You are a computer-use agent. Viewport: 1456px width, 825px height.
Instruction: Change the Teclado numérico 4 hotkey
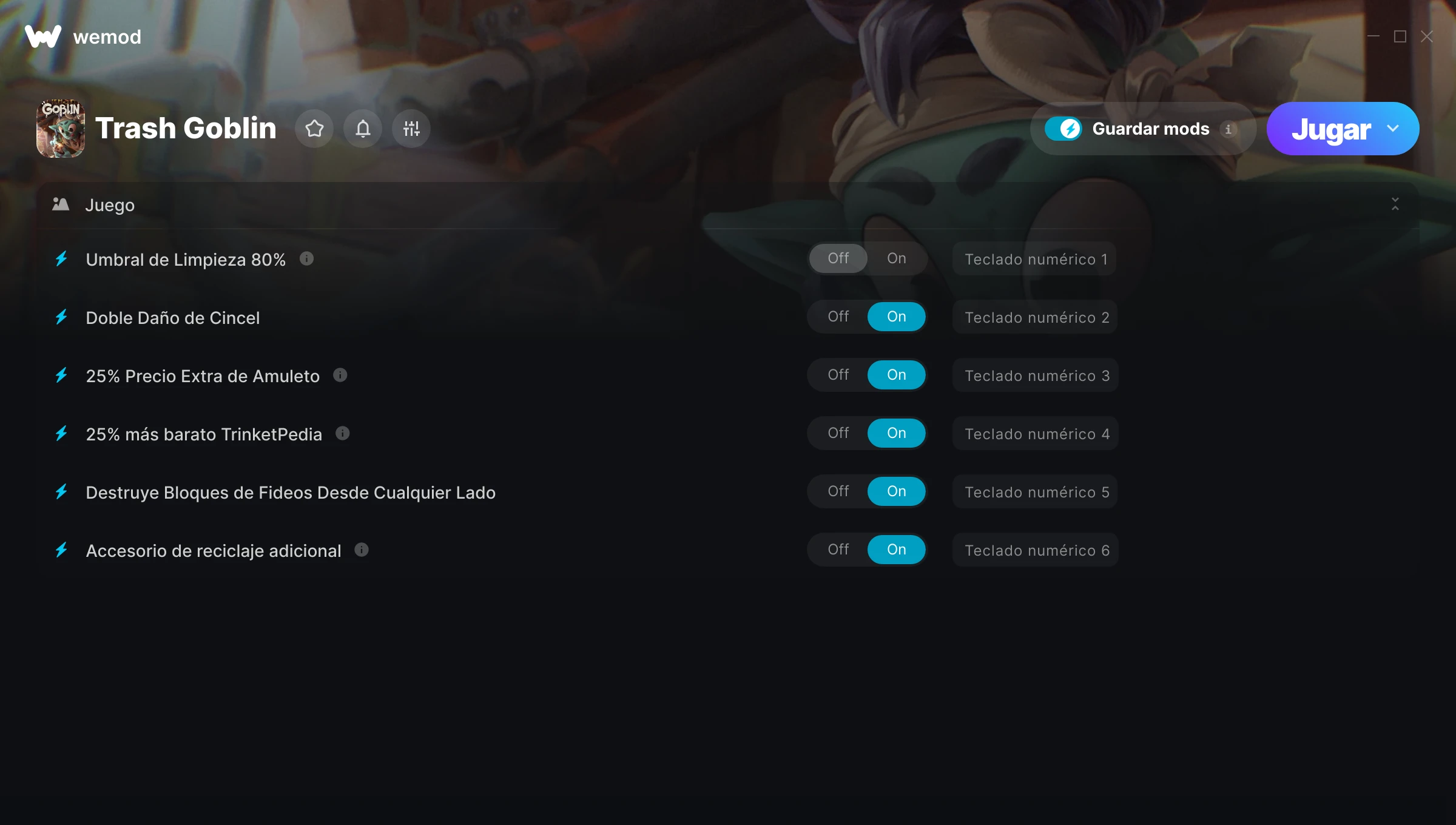pos(1036,434)
